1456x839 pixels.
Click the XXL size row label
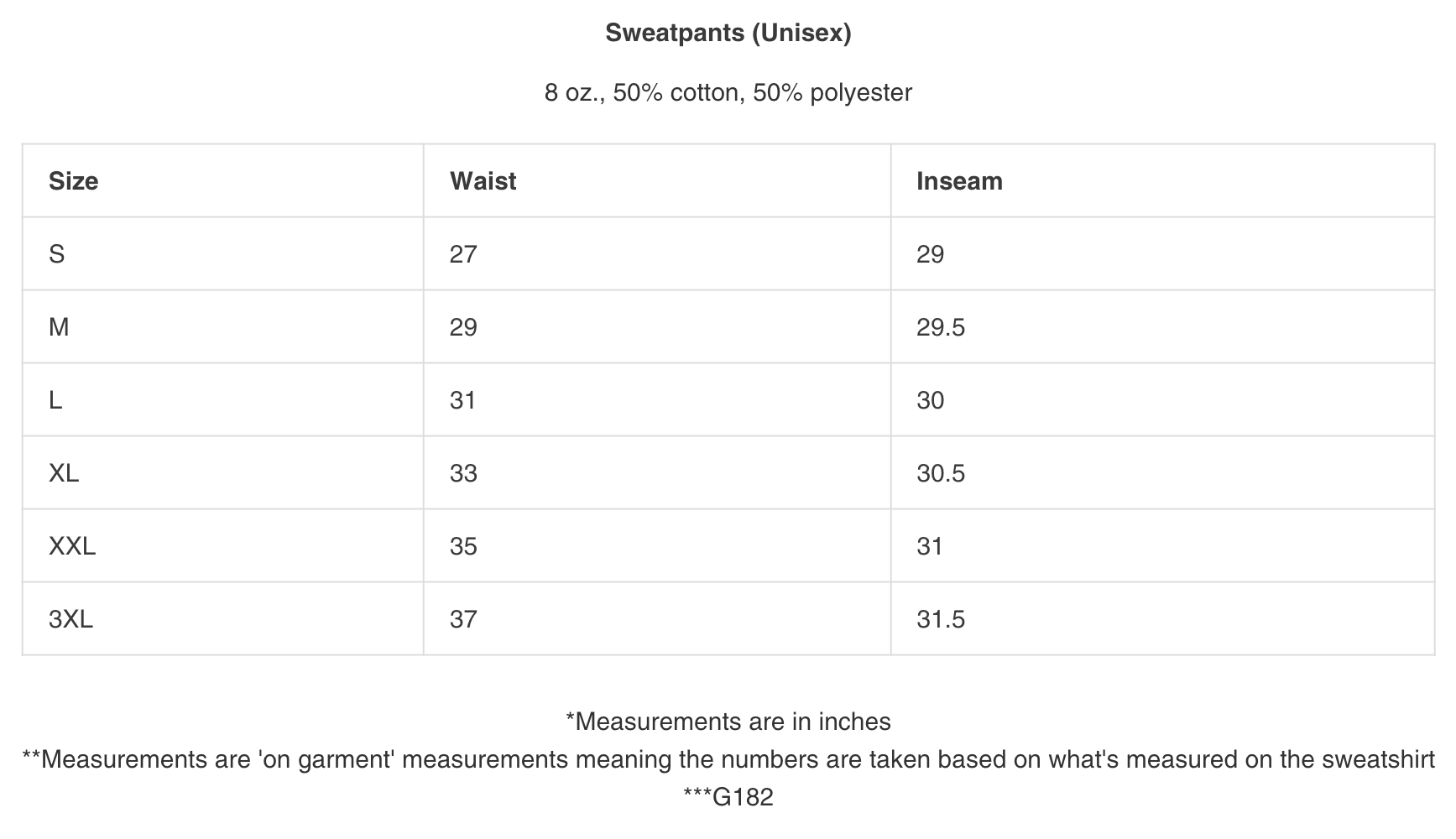pos(72,546)
